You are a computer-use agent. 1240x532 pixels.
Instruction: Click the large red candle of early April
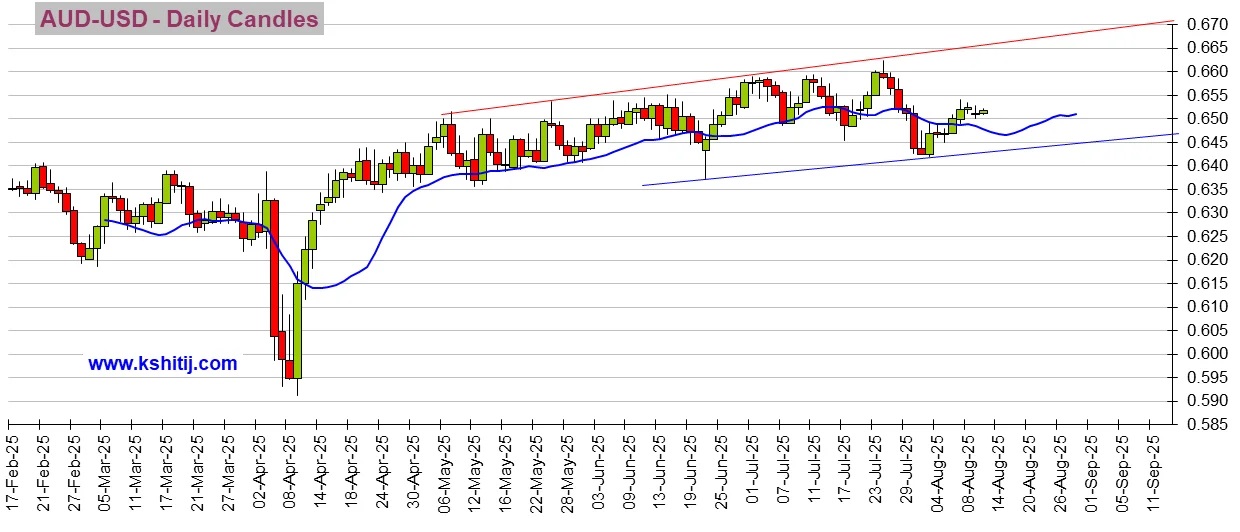[273, 268]
